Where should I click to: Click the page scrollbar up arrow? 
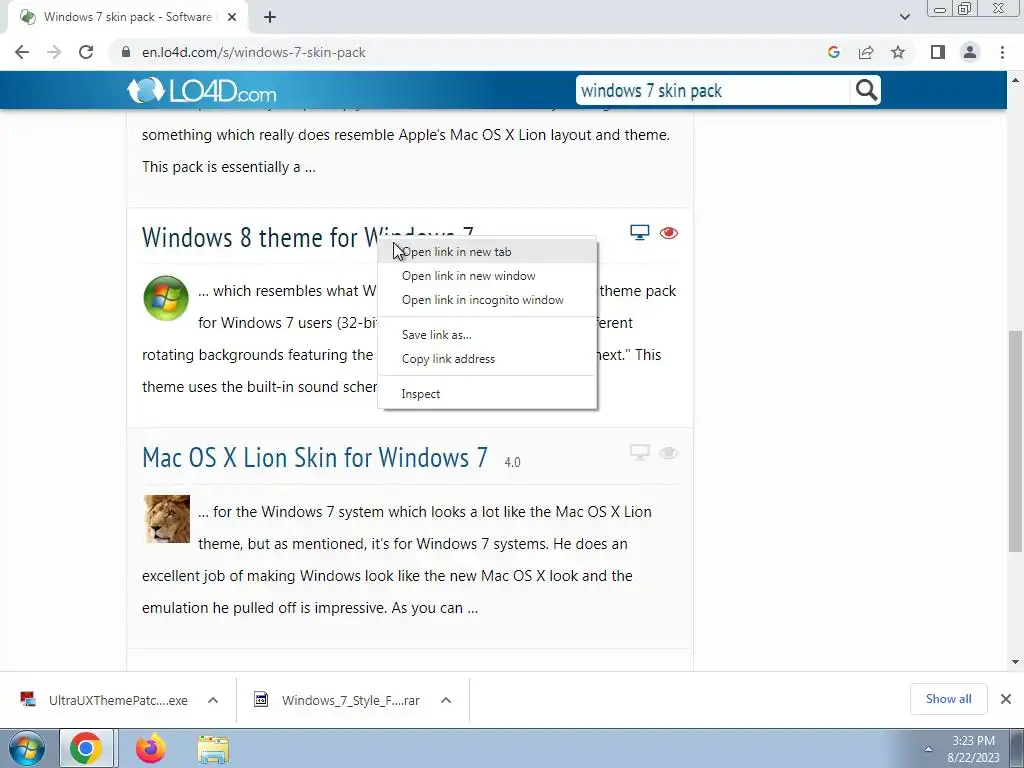click(1016, 80)
